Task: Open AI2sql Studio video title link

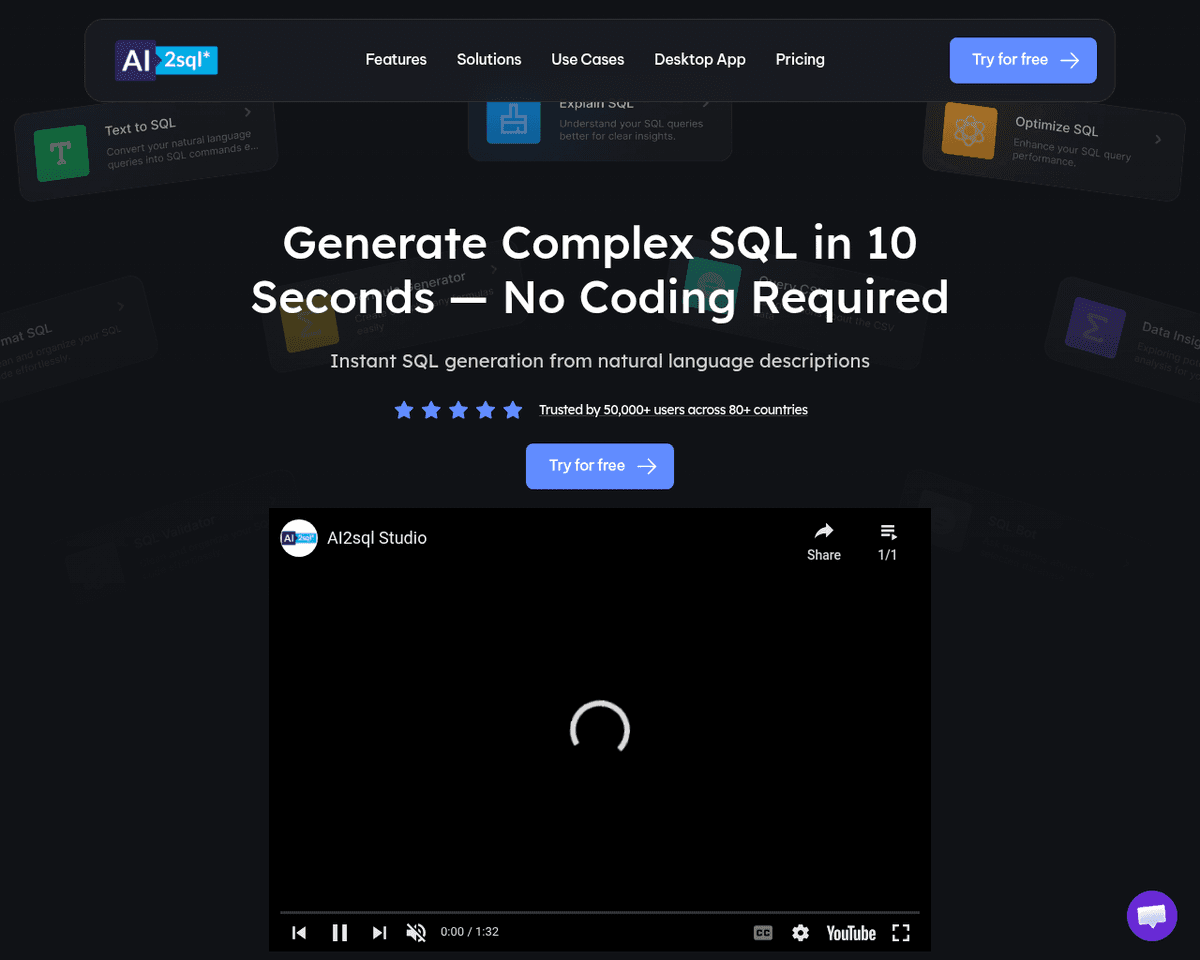Action: point(377,538)
